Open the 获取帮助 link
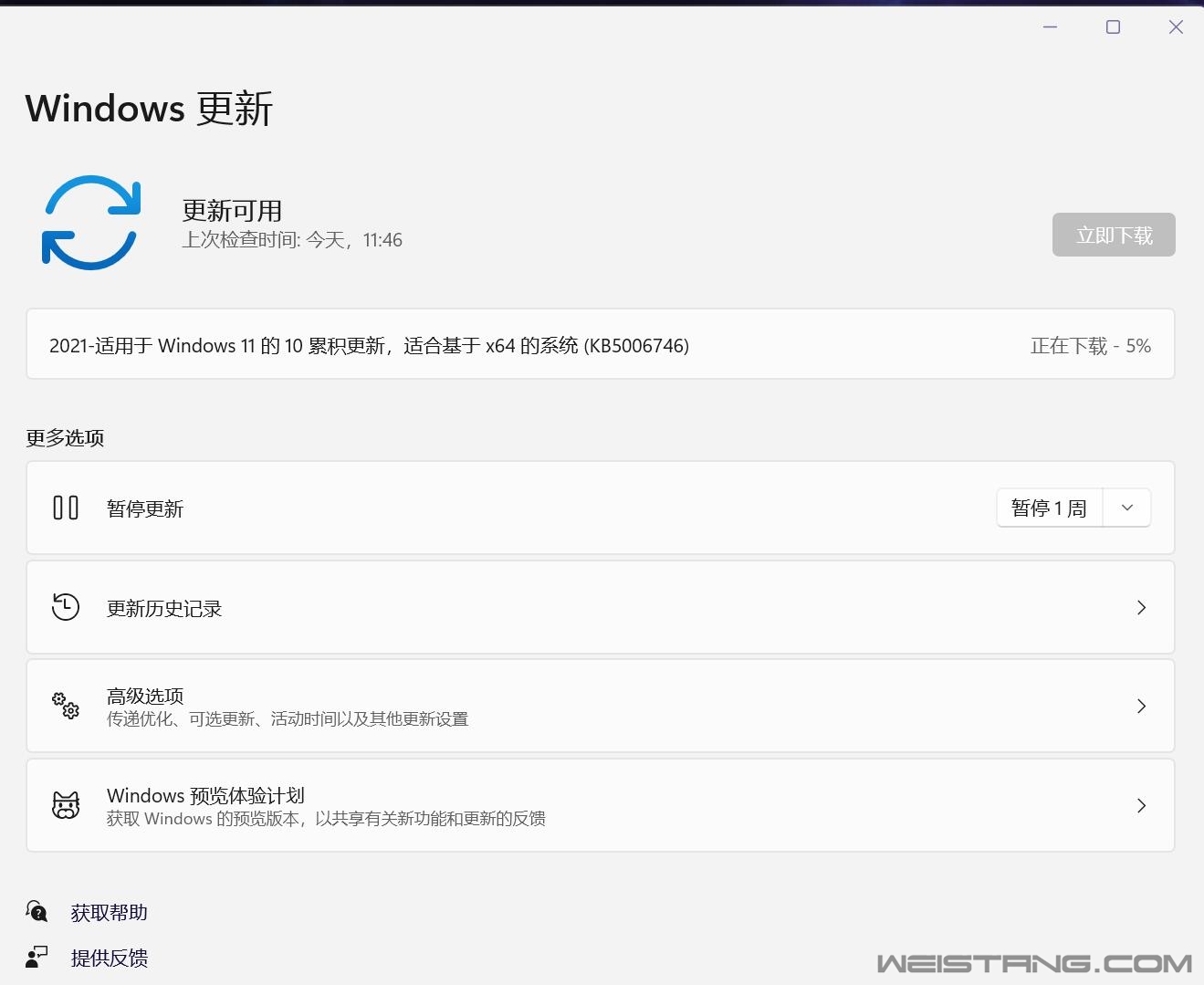 point(110,912)
